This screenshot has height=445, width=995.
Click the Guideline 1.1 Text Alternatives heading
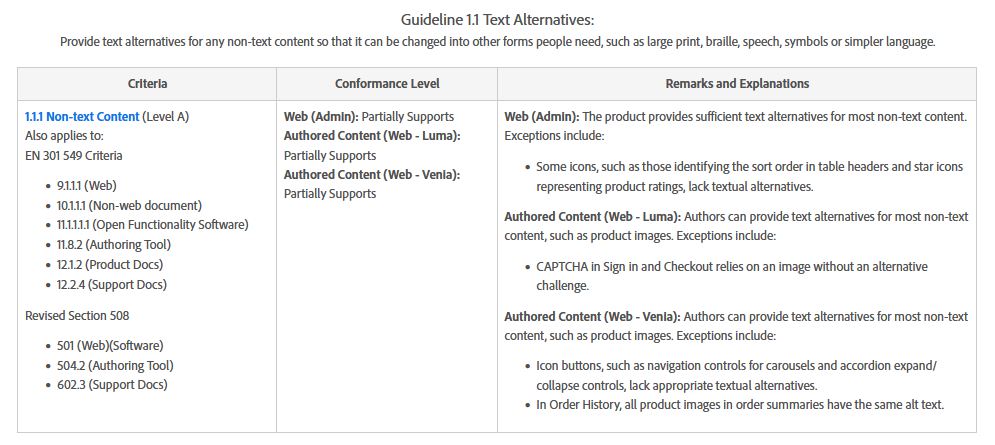[x=498, y=20]
